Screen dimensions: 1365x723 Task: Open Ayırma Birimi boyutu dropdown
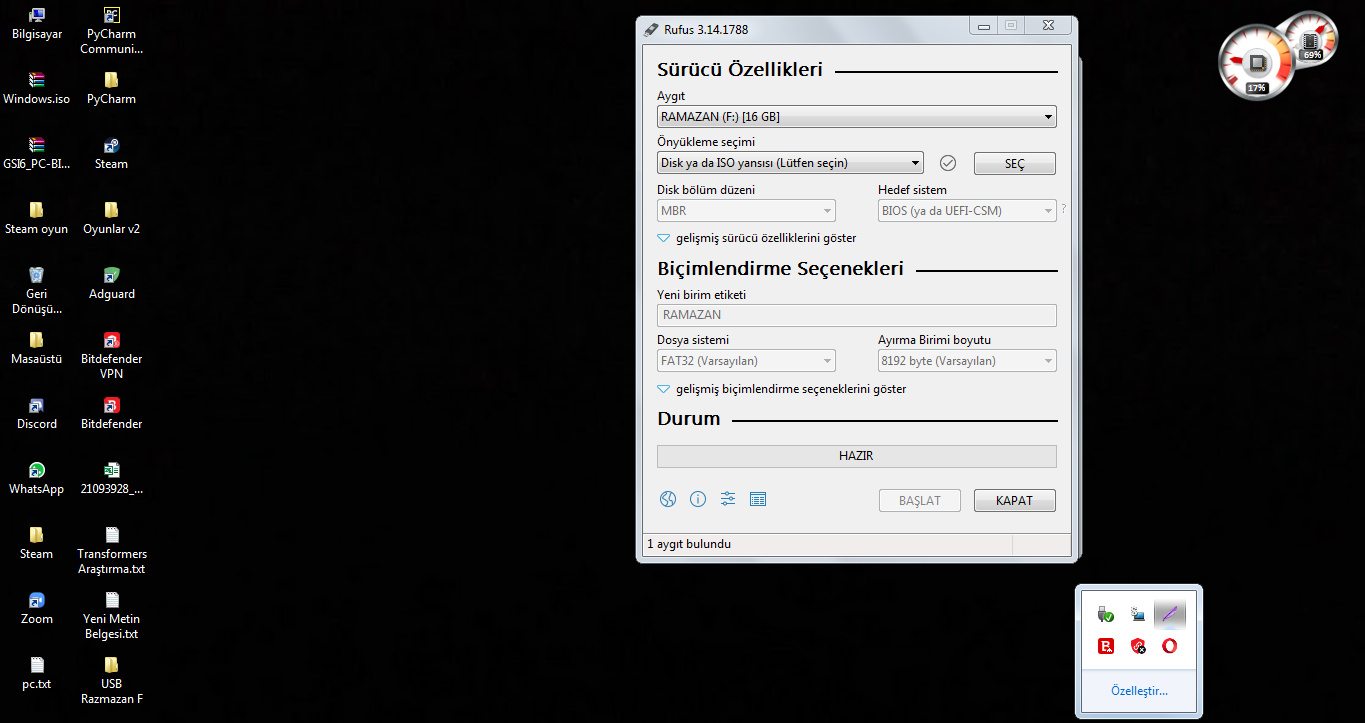[x=967, y=361]
